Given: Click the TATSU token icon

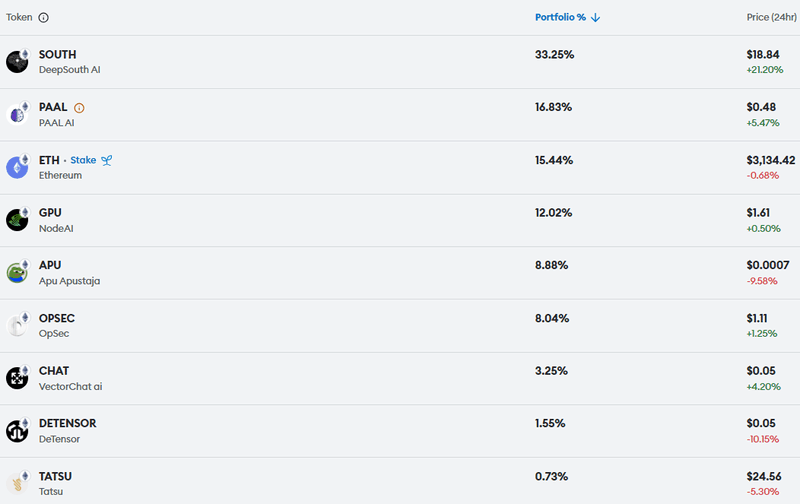Looking at the screenshot, I should 17,483.
